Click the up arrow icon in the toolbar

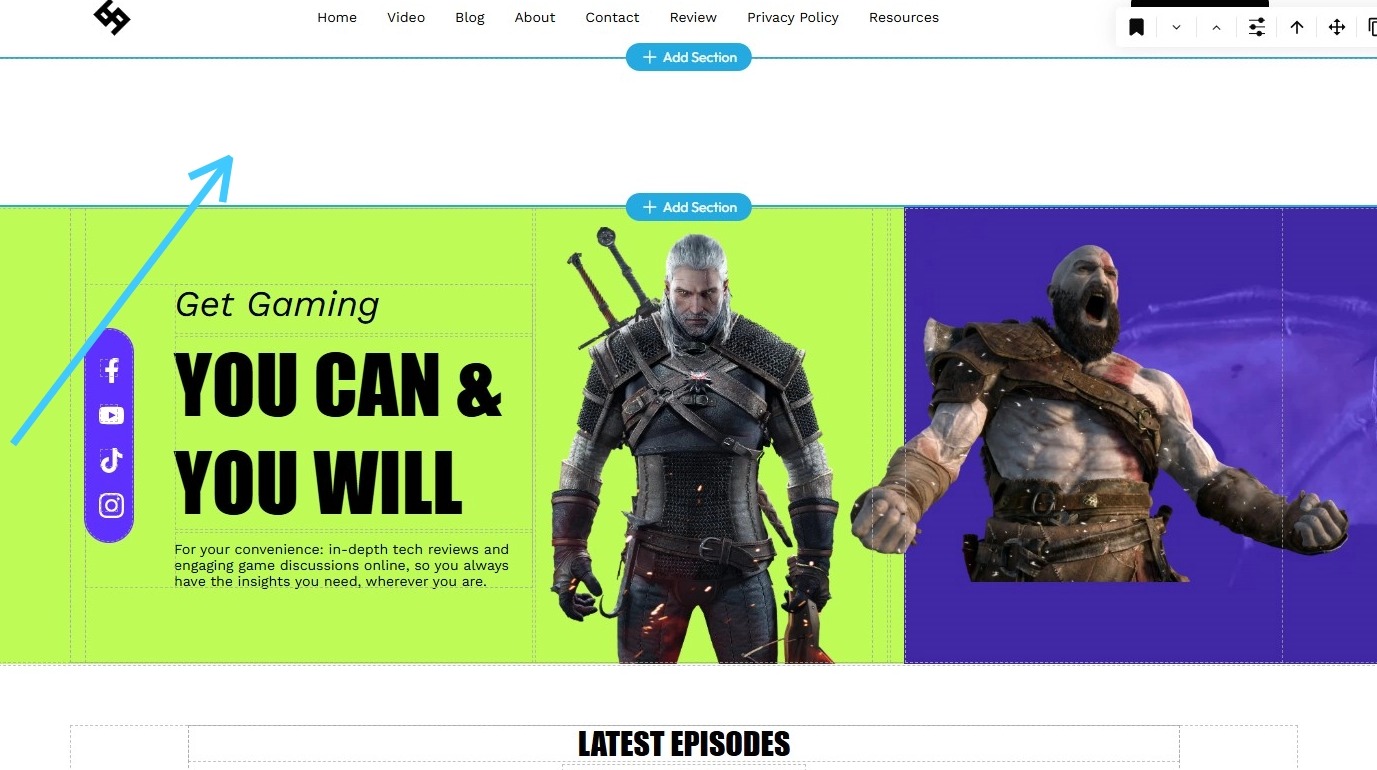pyautogui.click(x=1297, y=27)
